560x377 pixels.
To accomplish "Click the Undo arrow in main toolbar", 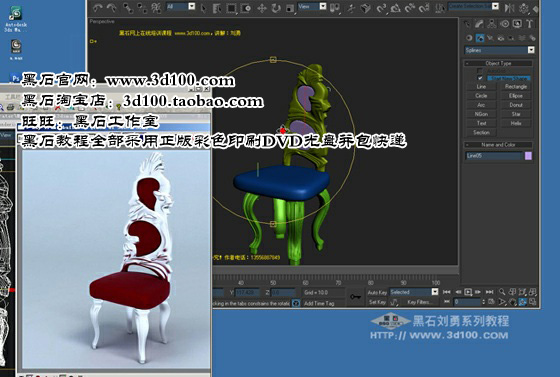I will click(98, 7).
